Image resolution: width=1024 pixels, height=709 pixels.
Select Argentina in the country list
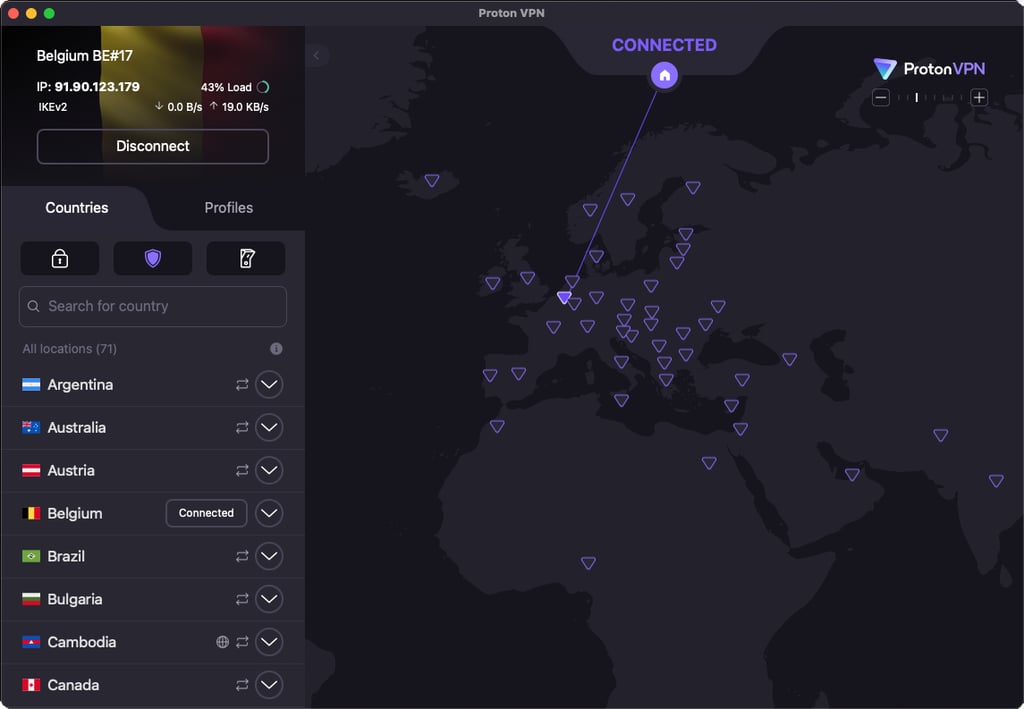[153, 385]
